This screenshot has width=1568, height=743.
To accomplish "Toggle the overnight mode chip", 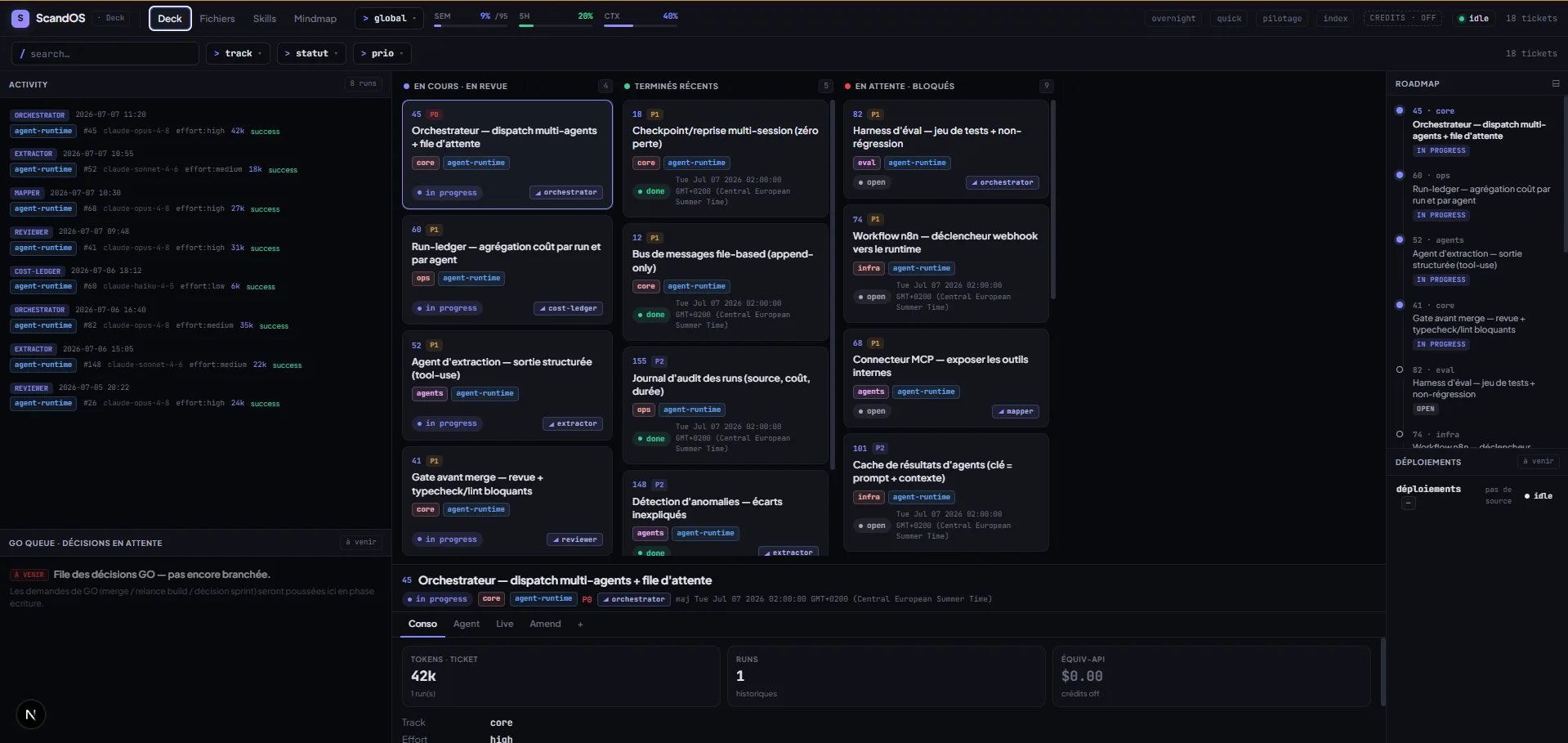I will 1173,18.
